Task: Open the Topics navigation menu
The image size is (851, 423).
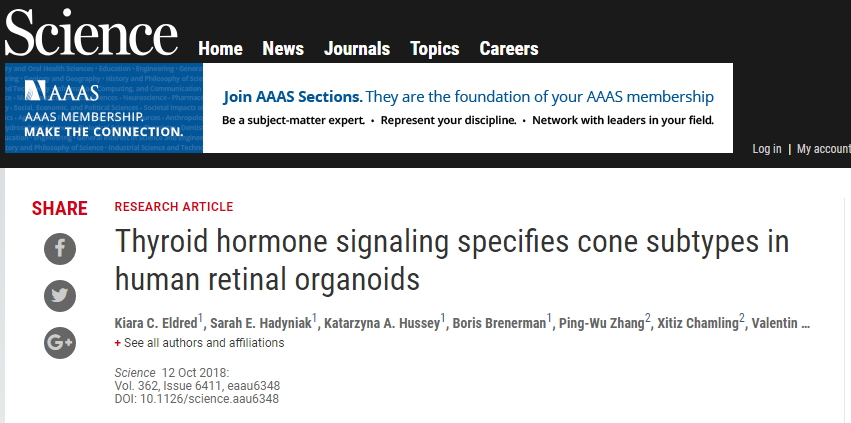Action: point(435,49)
